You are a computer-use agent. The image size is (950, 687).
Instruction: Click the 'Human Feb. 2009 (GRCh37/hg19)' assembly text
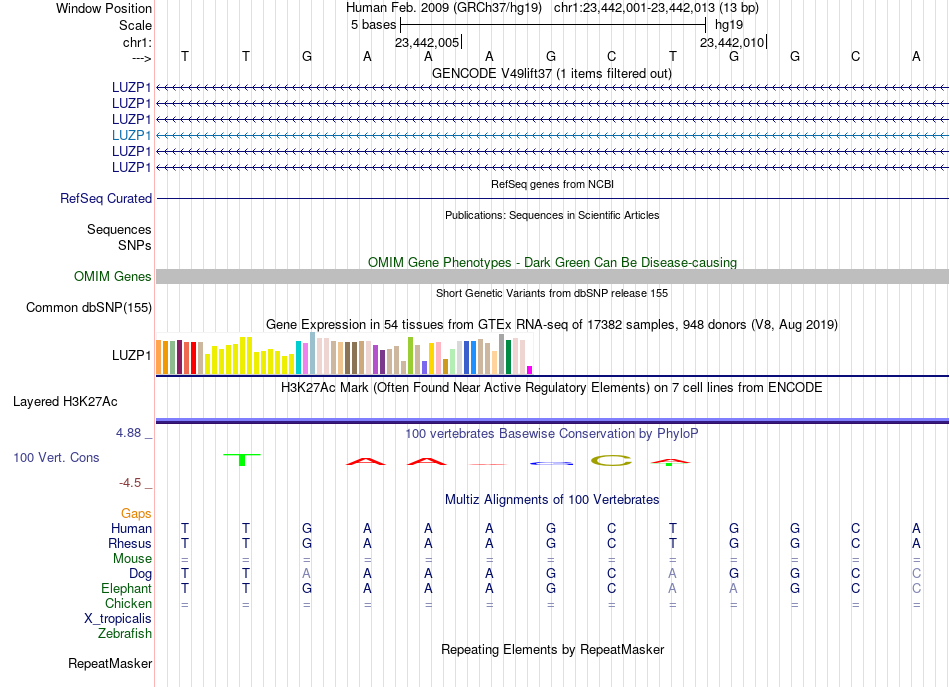(x=443, y=8)
